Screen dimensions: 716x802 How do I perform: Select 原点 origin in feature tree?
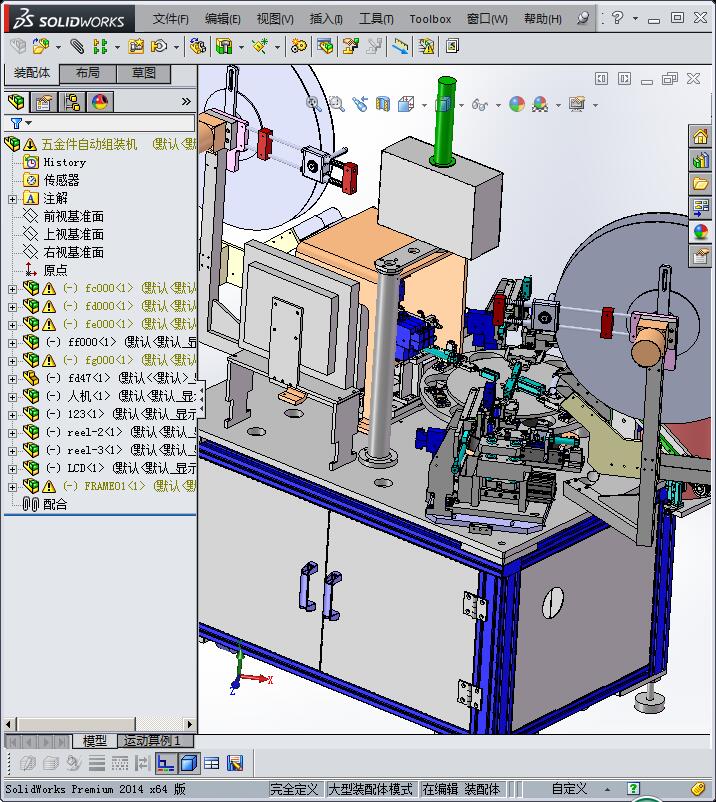click(55, 271)
